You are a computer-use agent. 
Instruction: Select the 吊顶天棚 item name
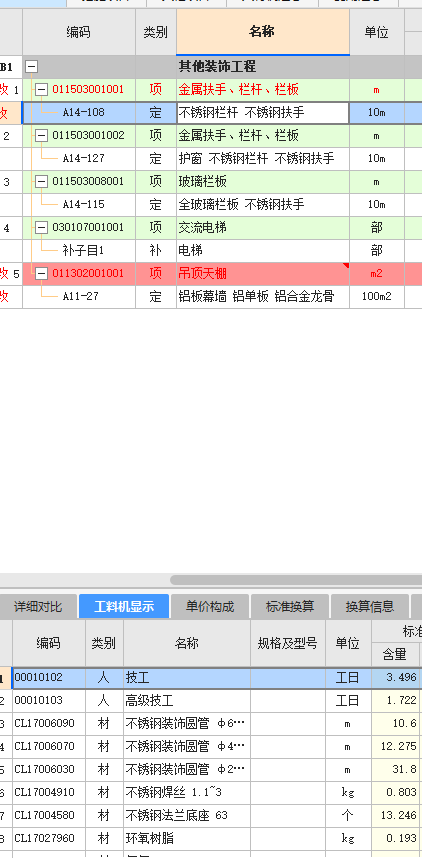(202, 273)
